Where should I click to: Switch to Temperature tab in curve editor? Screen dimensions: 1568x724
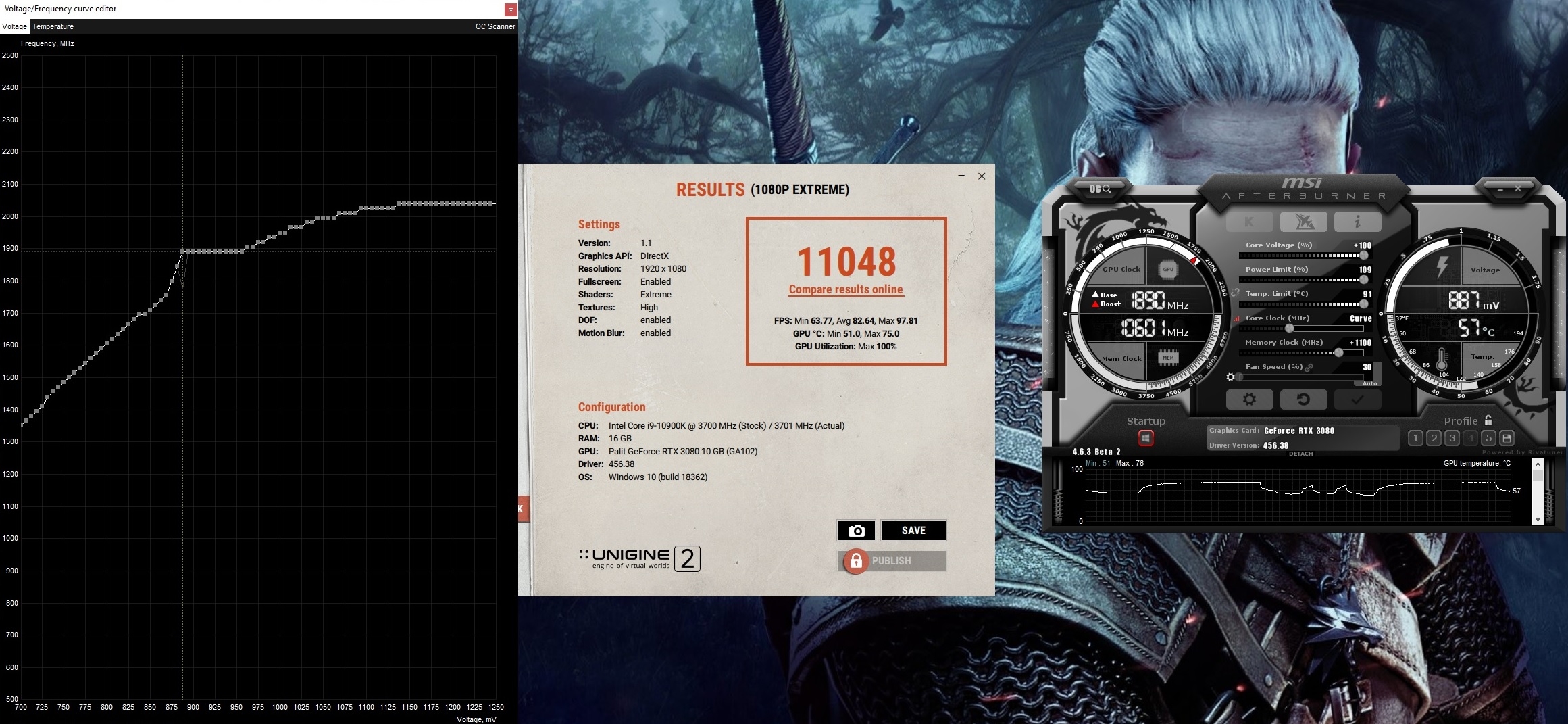tap(53, 26)
